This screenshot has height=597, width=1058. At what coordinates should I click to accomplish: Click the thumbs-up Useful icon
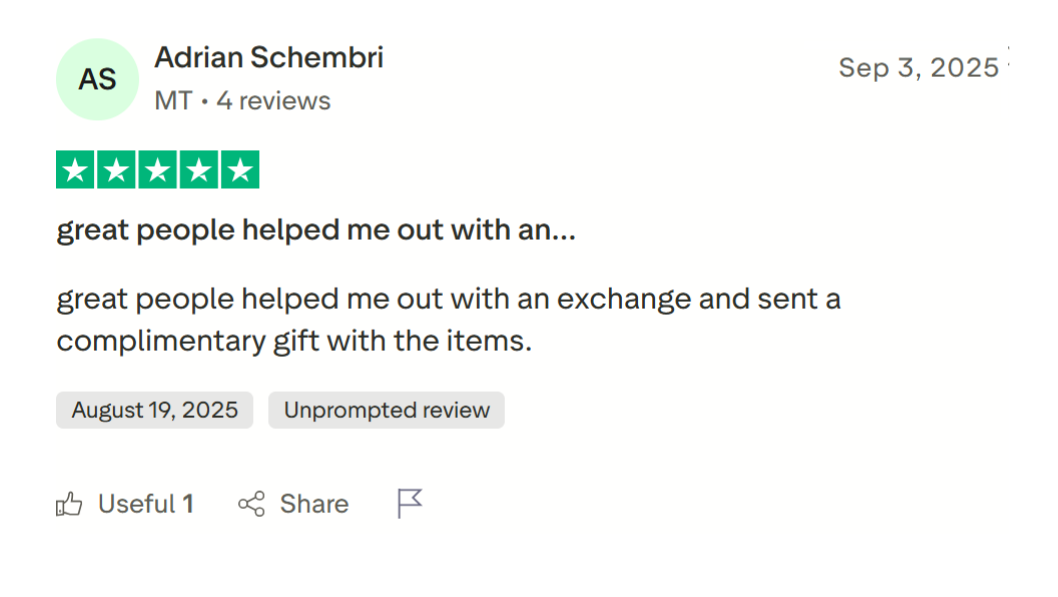(x=70, y=504)
